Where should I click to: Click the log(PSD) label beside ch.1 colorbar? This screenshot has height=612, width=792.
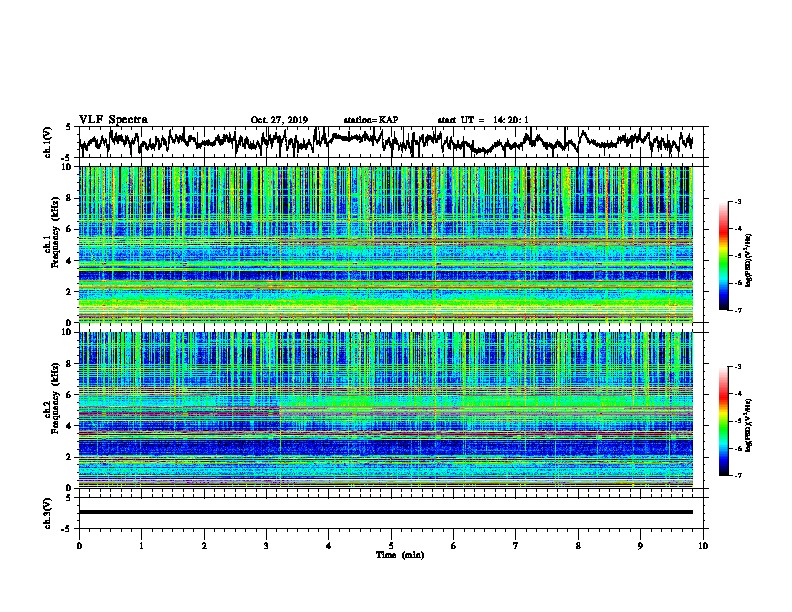[x=749, y=261]
